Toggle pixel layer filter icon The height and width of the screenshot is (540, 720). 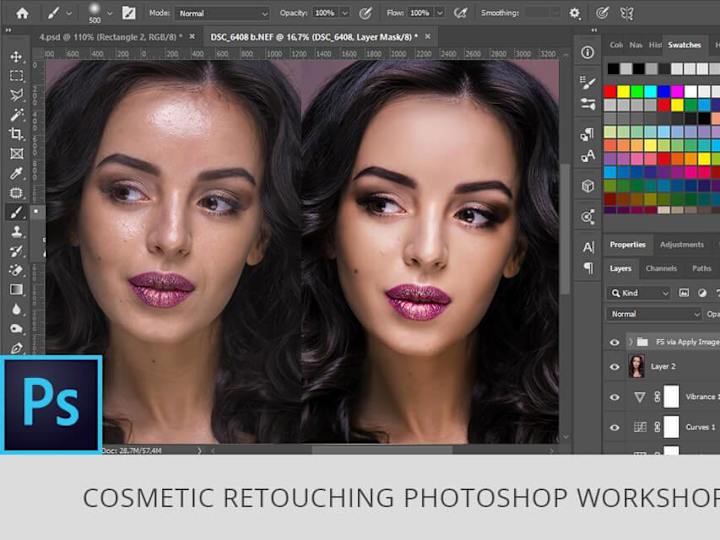pyautogui.click(x=684, y=293)
